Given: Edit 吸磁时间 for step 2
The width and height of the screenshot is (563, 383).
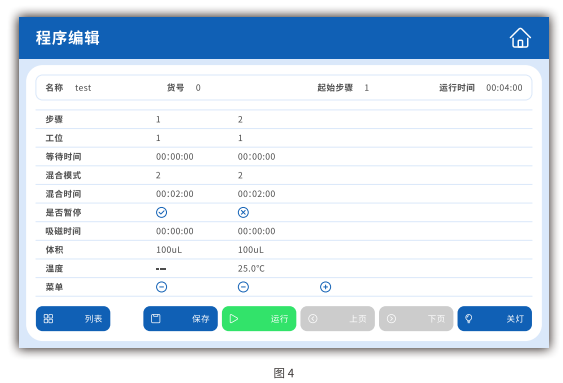Looking at the screenshot, I should point(256,231).
